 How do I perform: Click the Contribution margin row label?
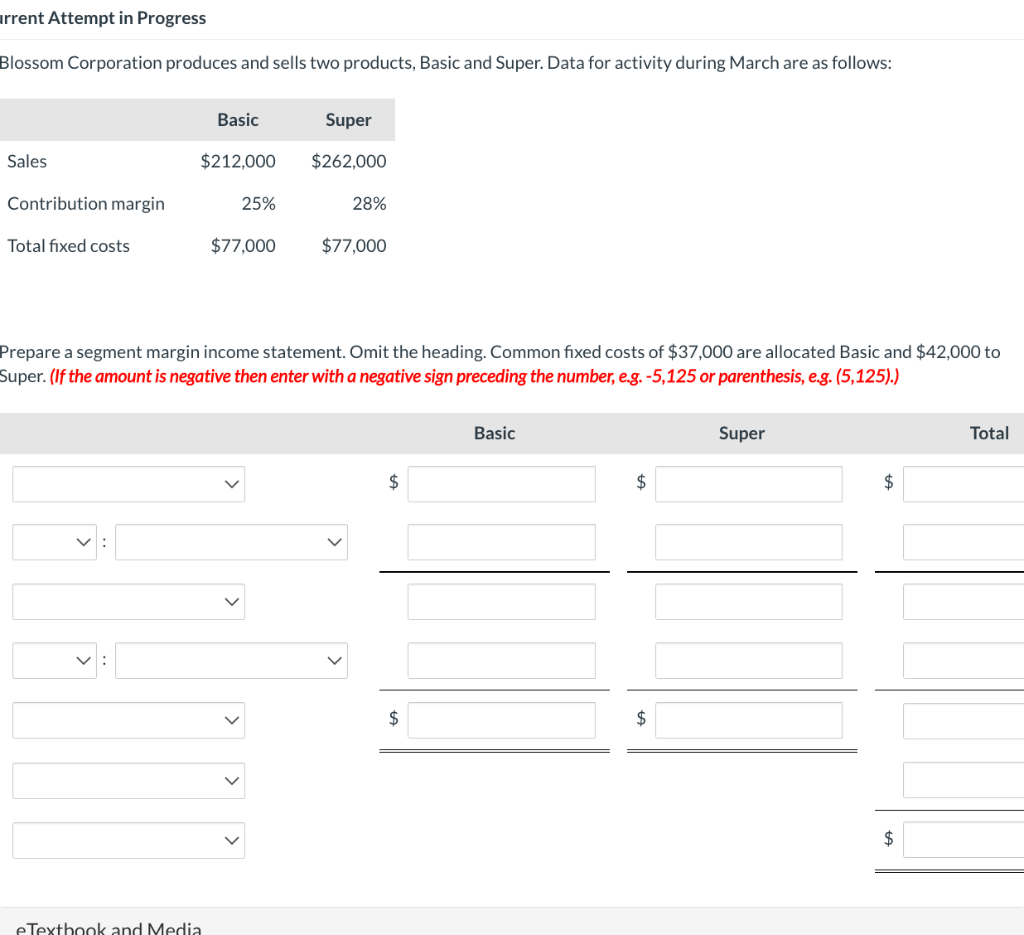point(86,204)
